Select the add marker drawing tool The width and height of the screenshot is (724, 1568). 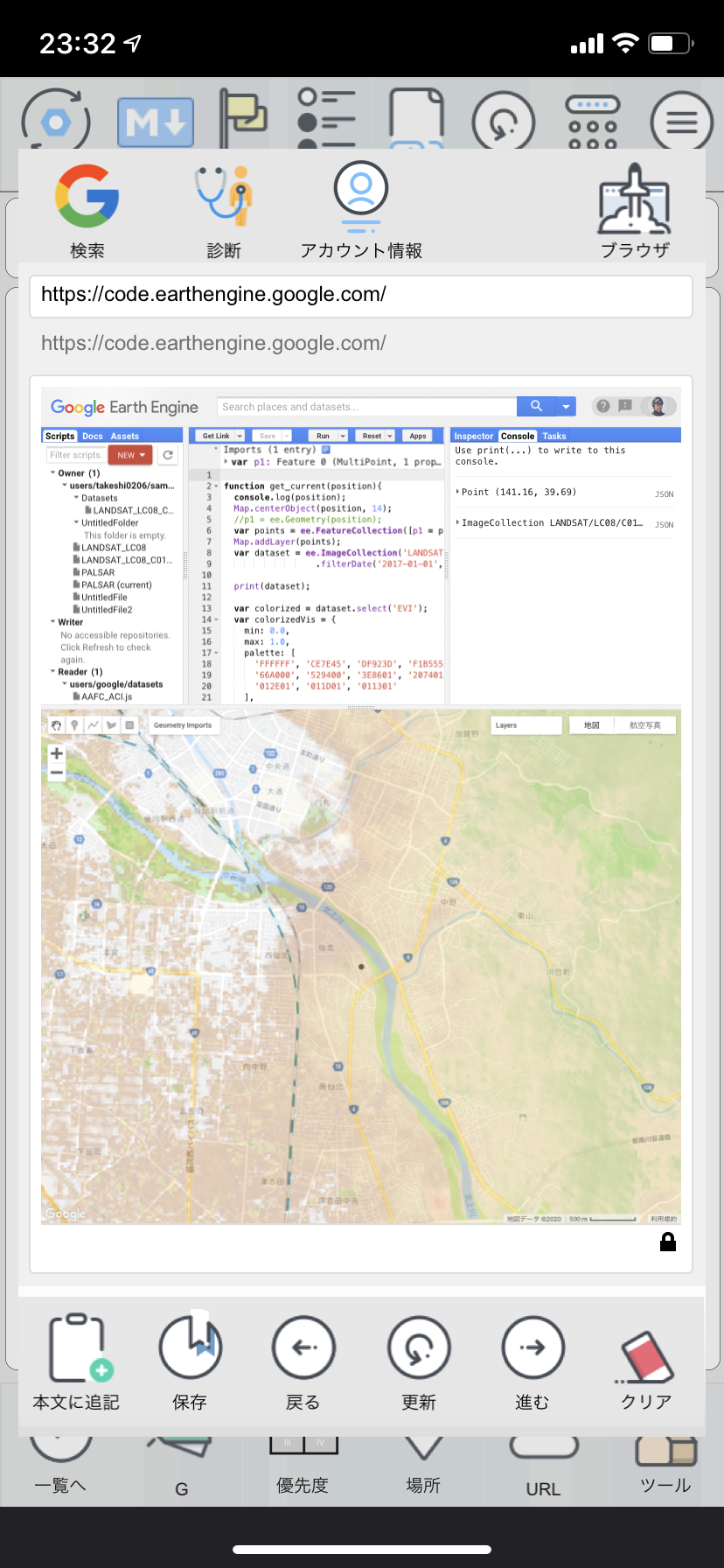tap(74, 724)
